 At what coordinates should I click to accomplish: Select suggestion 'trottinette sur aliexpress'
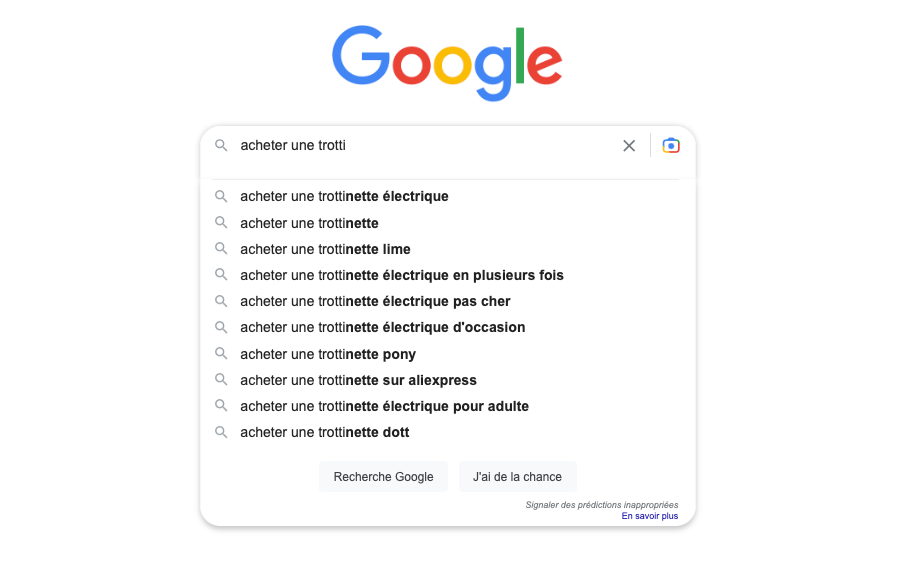click(x=447, y=380)
